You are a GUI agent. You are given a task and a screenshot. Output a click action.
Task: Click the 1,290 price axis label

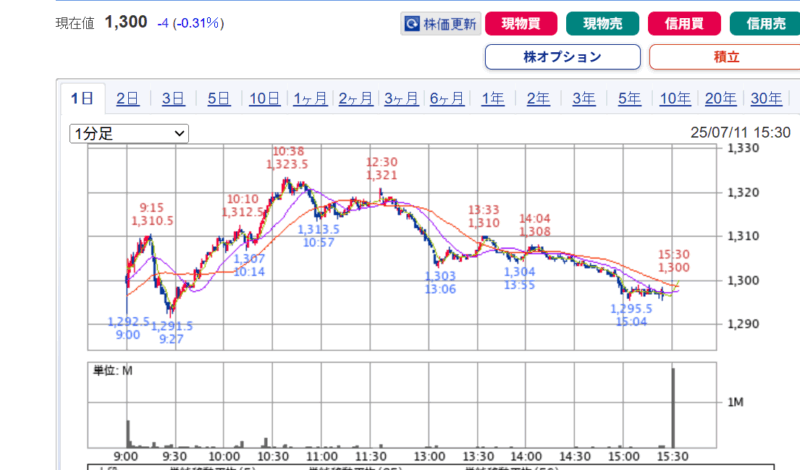[743, 324]
